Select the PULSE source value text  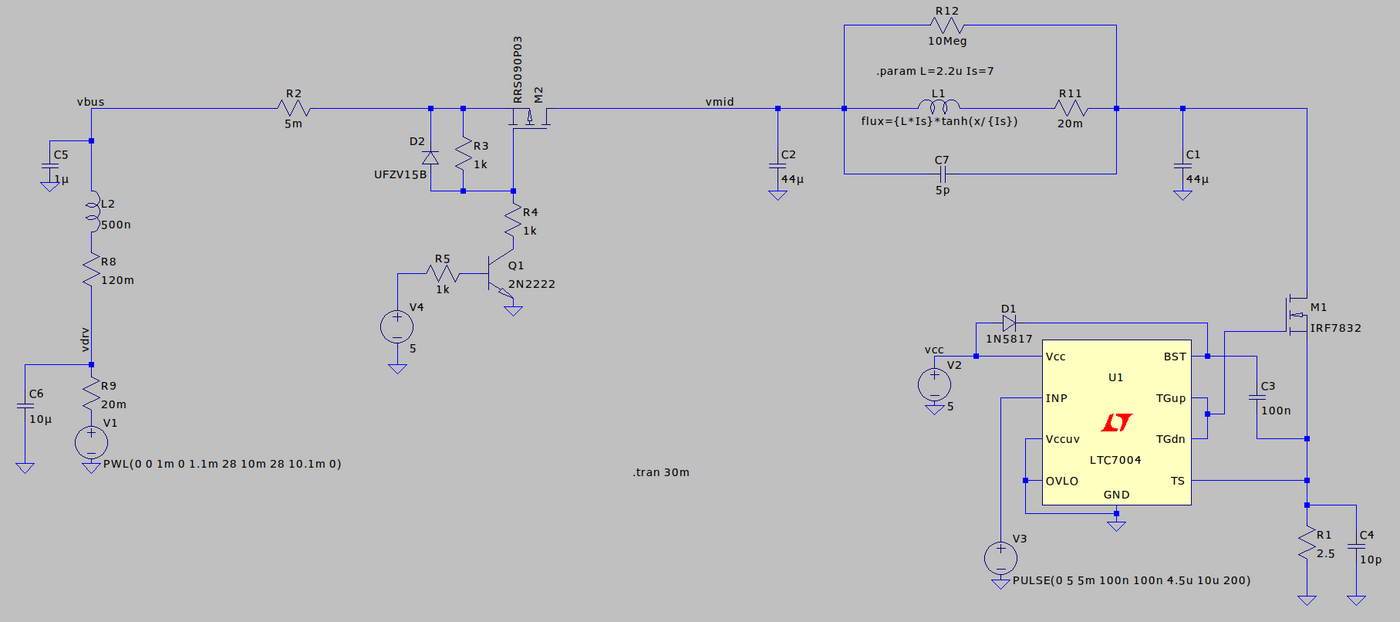pos(1131,580)
